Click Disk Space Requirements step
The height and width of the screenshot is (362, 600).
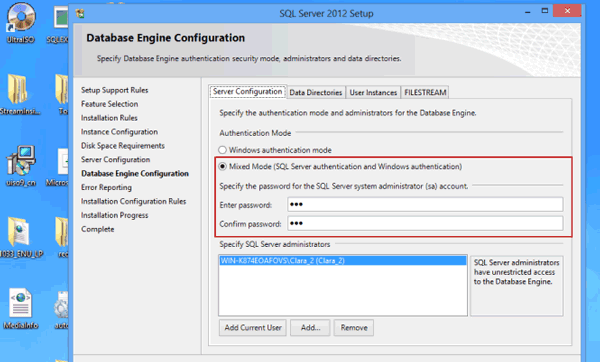[122, 146]
